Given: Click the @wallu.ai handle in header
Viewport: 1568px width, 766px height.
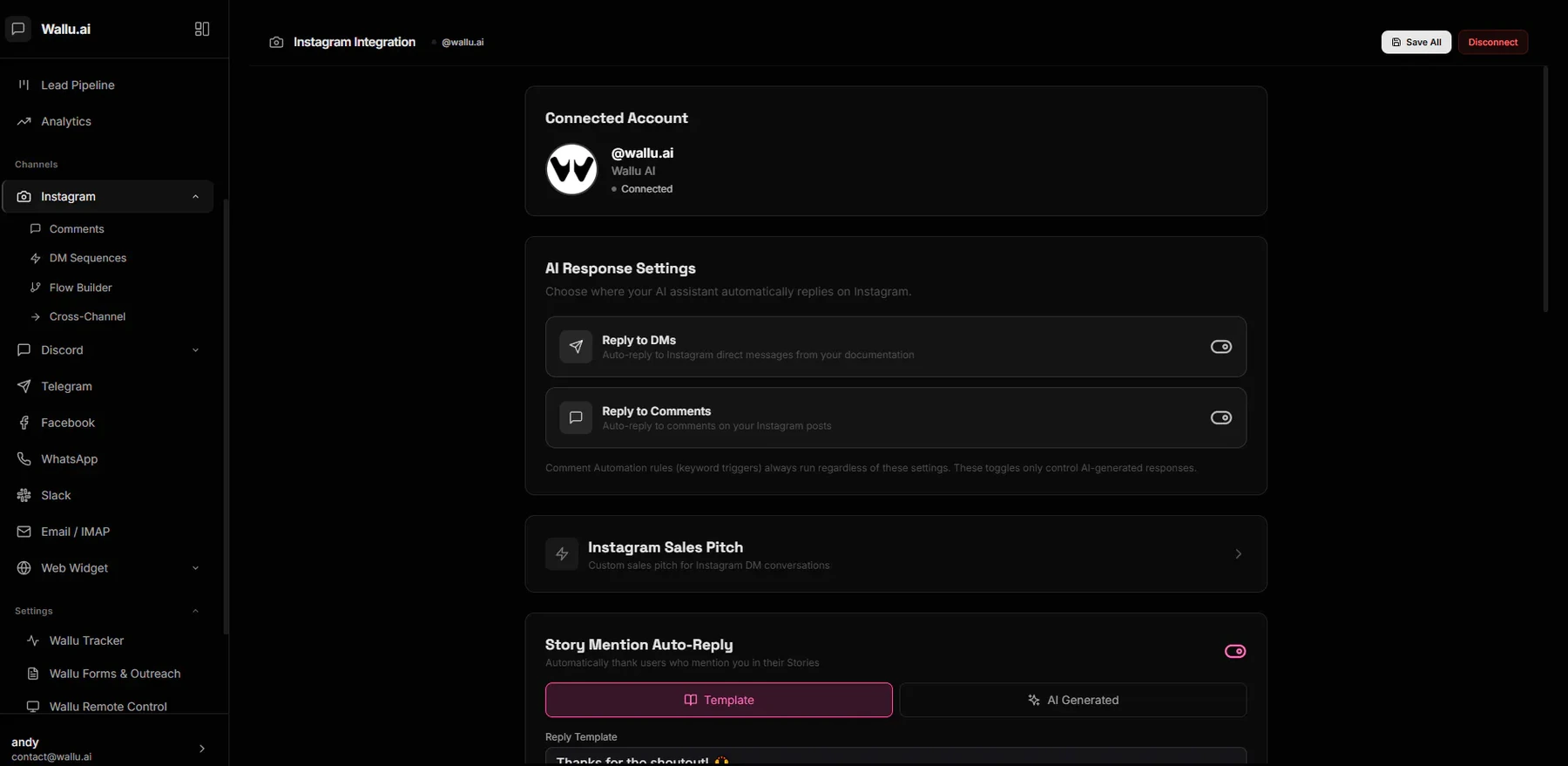Looking at the screenshot, I should tap(463, 43).
